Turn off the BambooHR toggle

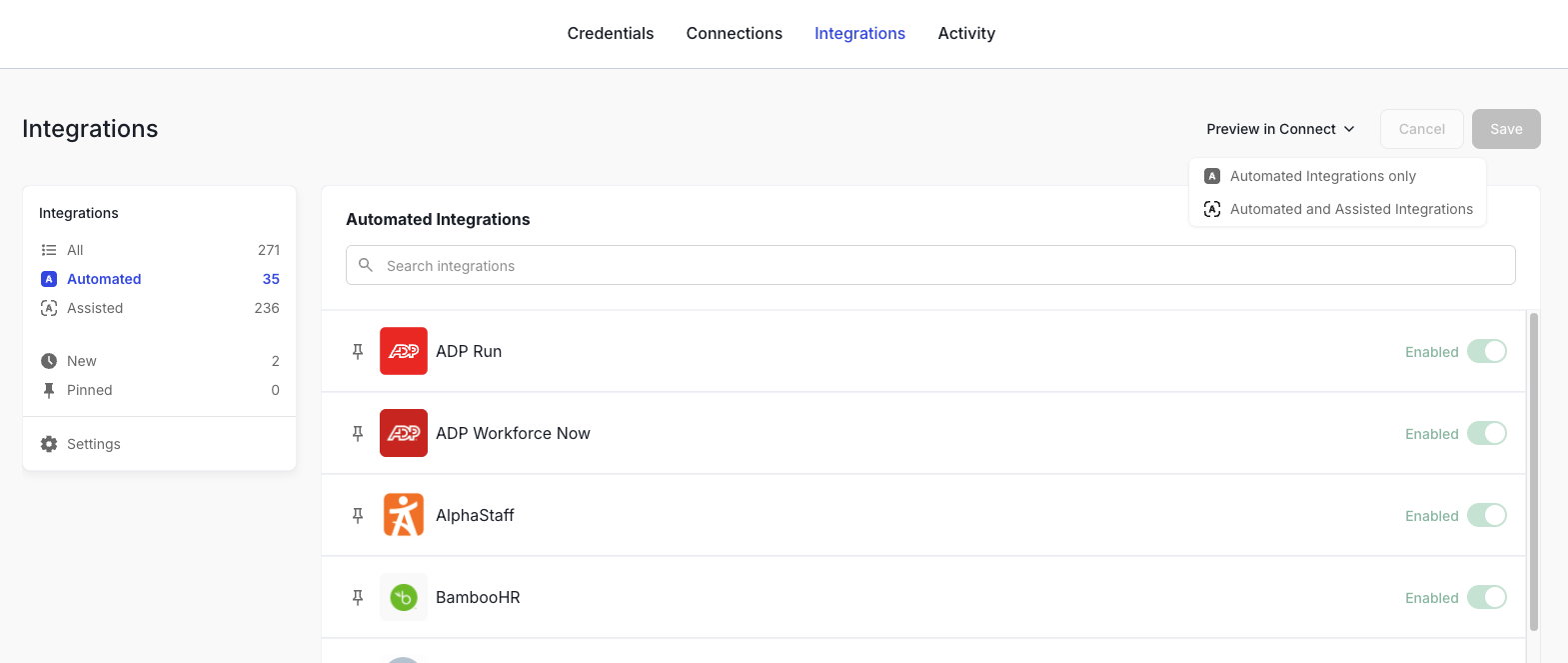tap(1487, 597)
